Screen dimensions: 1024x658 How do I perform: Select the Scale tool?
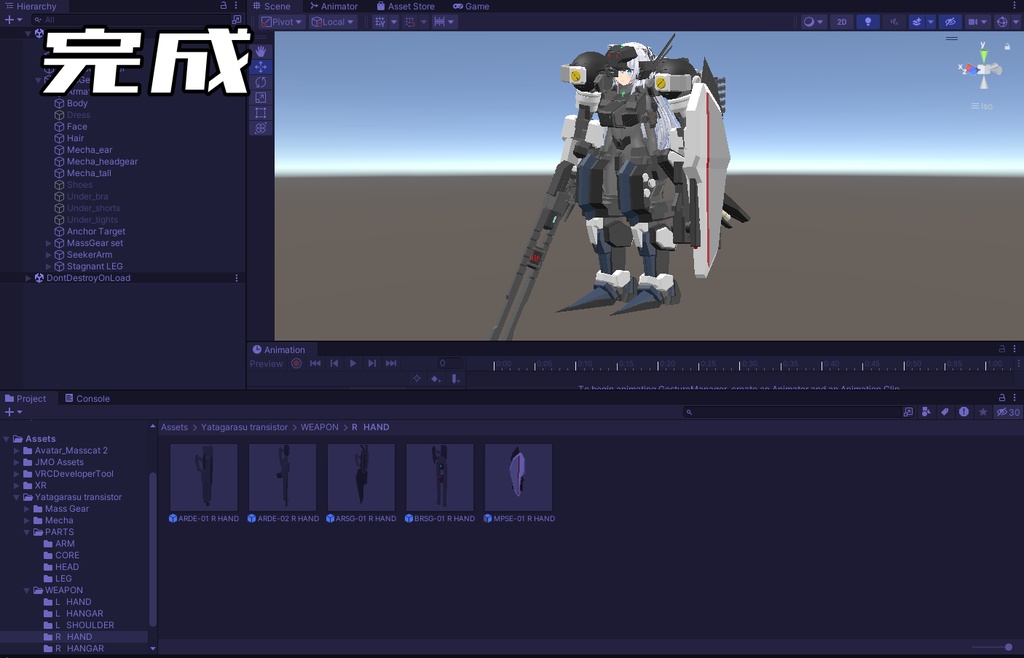pyautogui.click(x=261, y=97)
